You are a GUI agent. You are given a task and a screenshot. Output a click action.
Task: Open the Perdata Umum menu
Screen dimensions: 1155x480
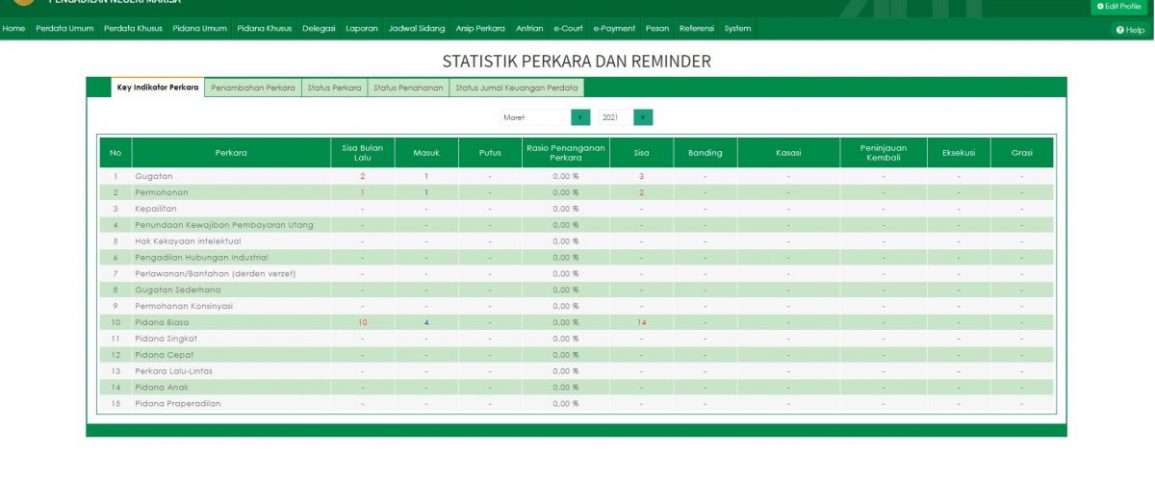click(x=64, y=28)
